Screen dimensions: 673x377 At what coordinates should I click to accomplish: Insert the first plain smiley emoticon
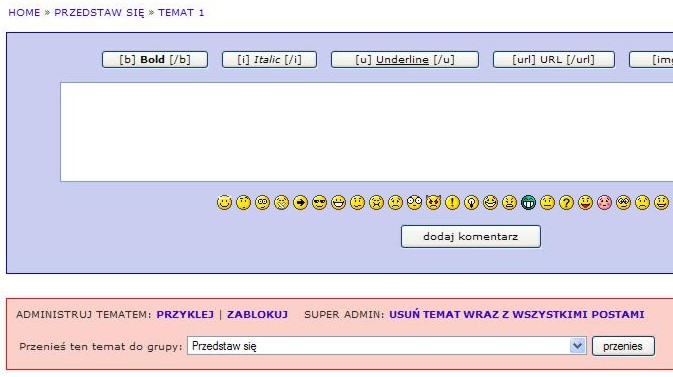[x=224, y=202]
